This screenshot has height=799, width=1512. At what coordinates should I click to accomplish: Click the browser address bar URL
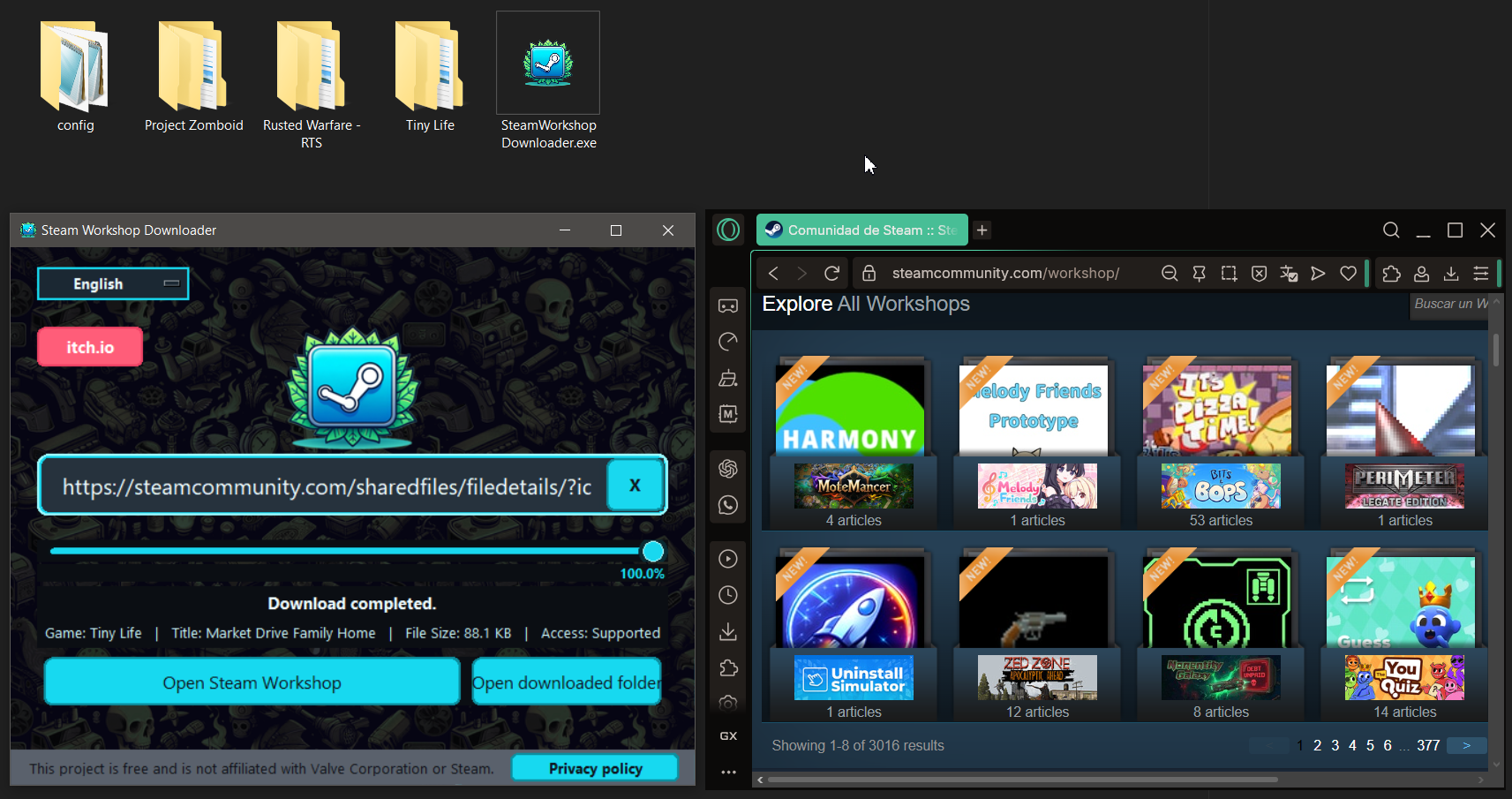(x=1005, y=274)
